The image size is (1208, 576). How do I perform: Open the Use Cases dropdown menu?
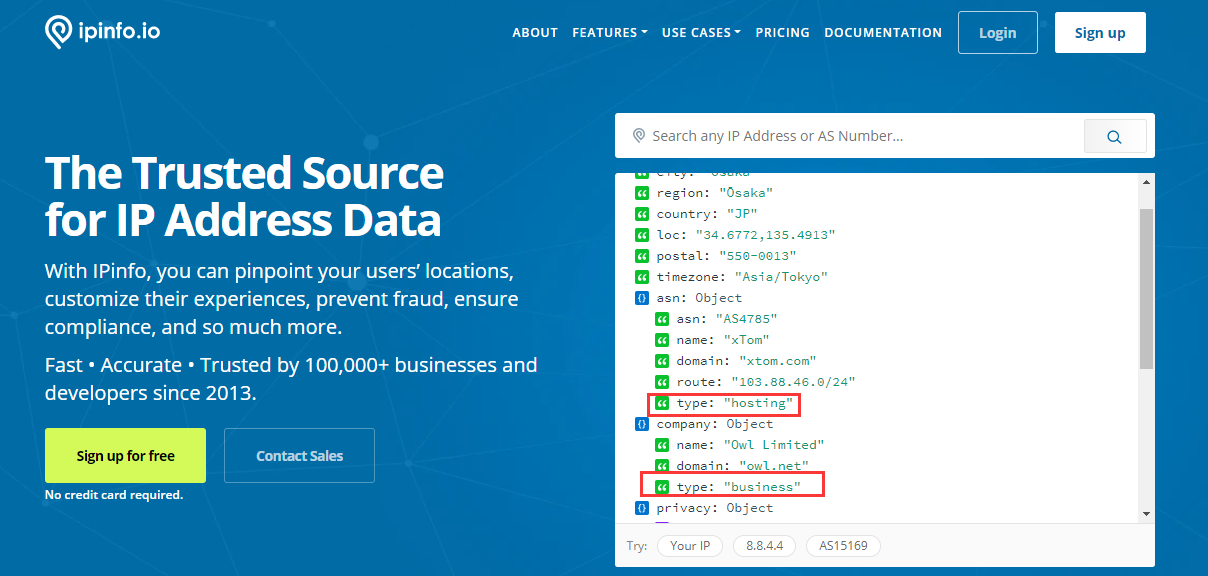(701, 33)
